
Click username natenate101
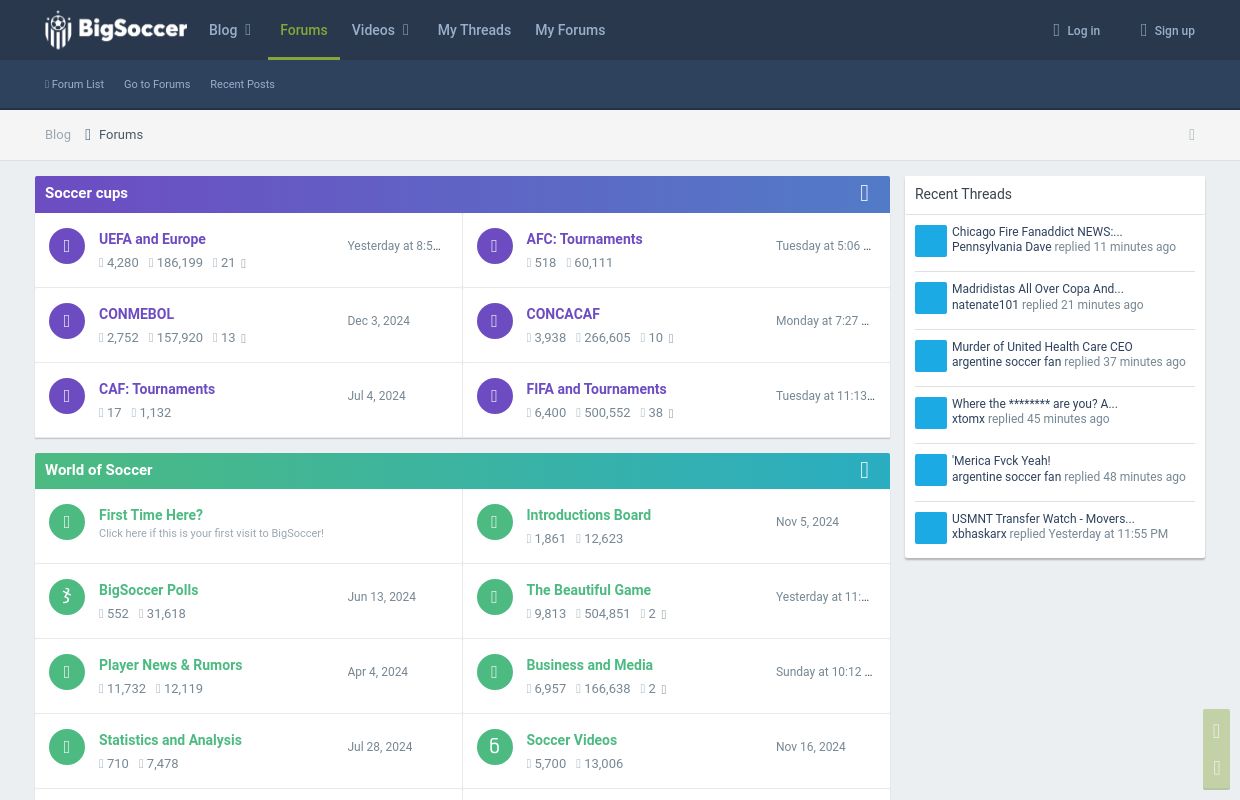pyautogui.click(x=985, y=305)
